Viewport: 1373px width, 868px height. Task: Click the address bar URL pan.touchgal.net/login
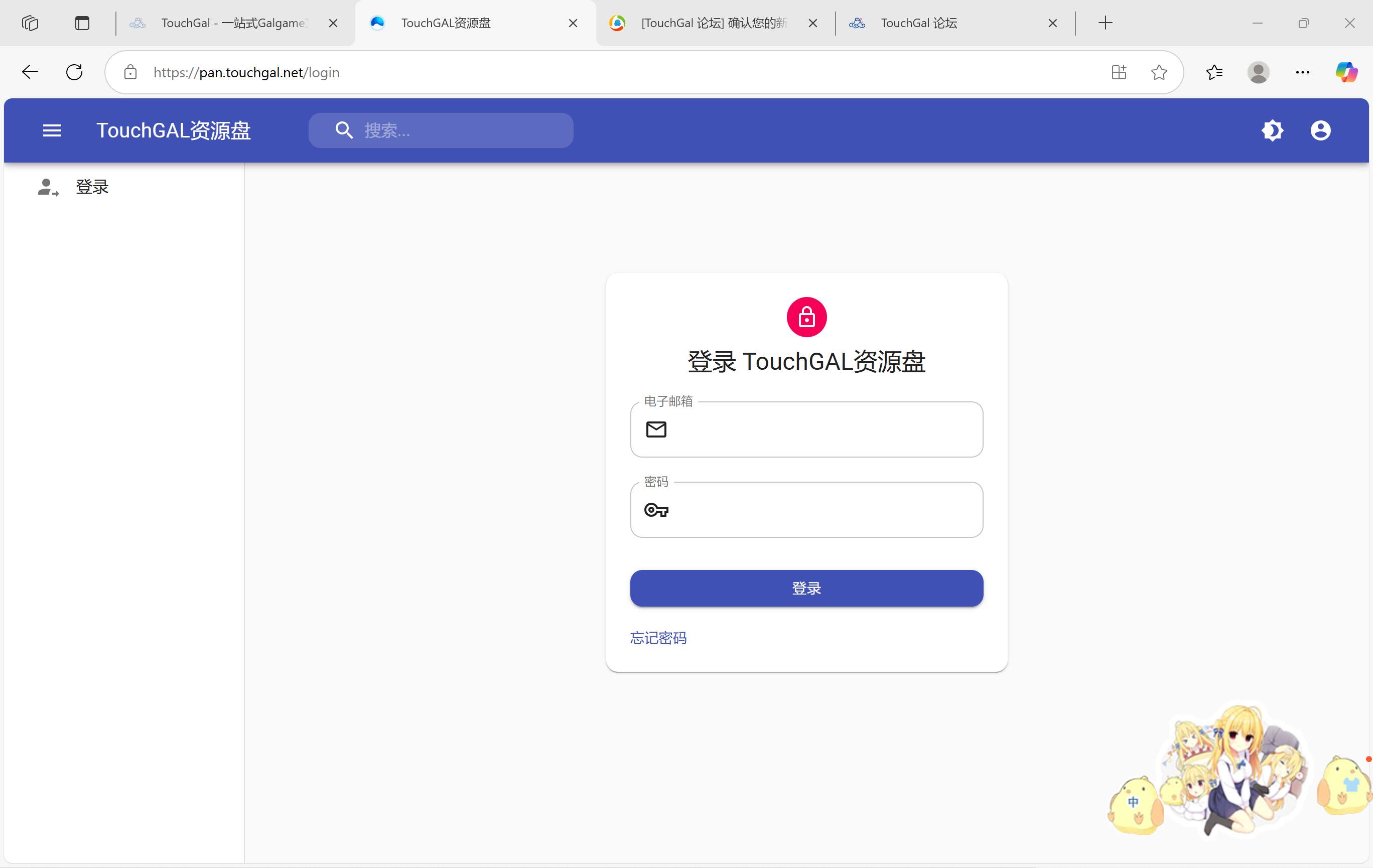246,72
